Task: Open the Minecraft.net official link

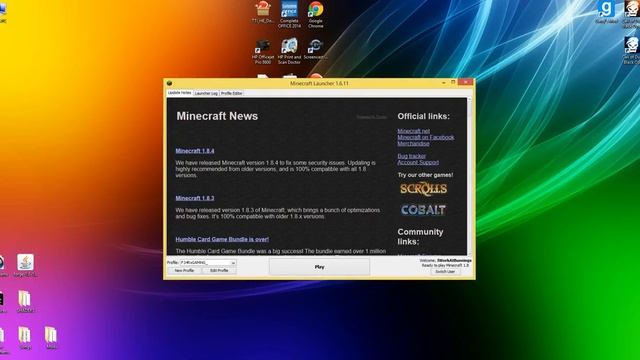Action: (413, 131)
